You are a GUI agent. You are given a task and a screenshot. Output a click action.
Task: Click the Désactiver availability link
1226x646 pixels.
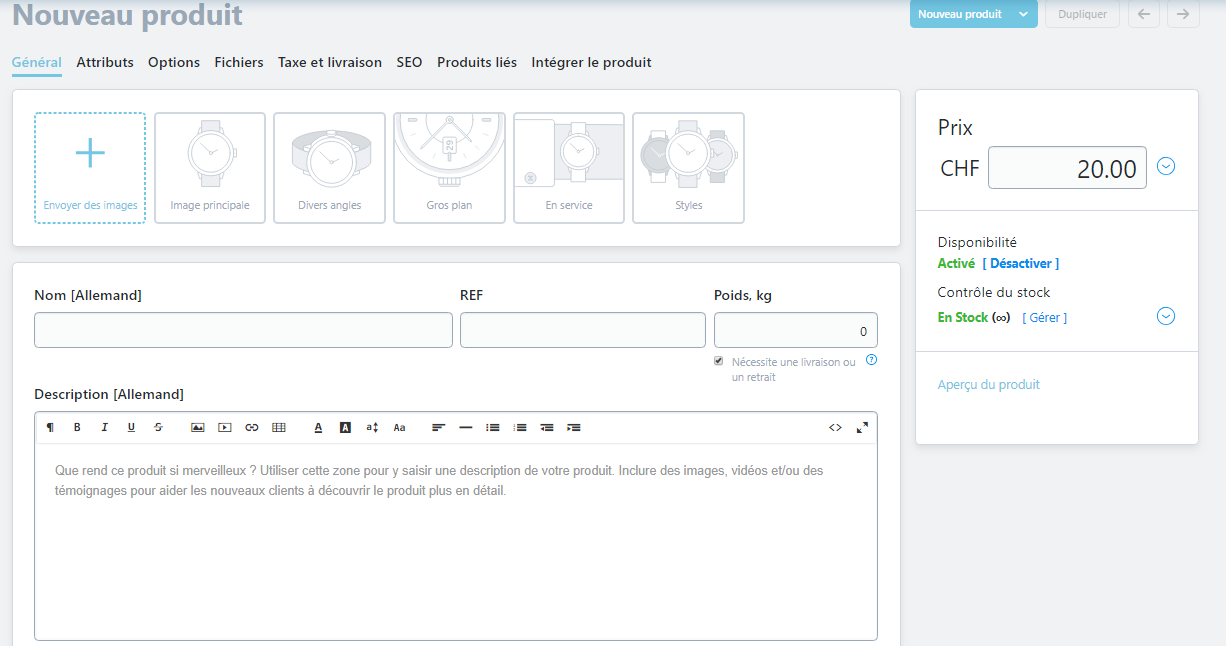pos(1020,263)
